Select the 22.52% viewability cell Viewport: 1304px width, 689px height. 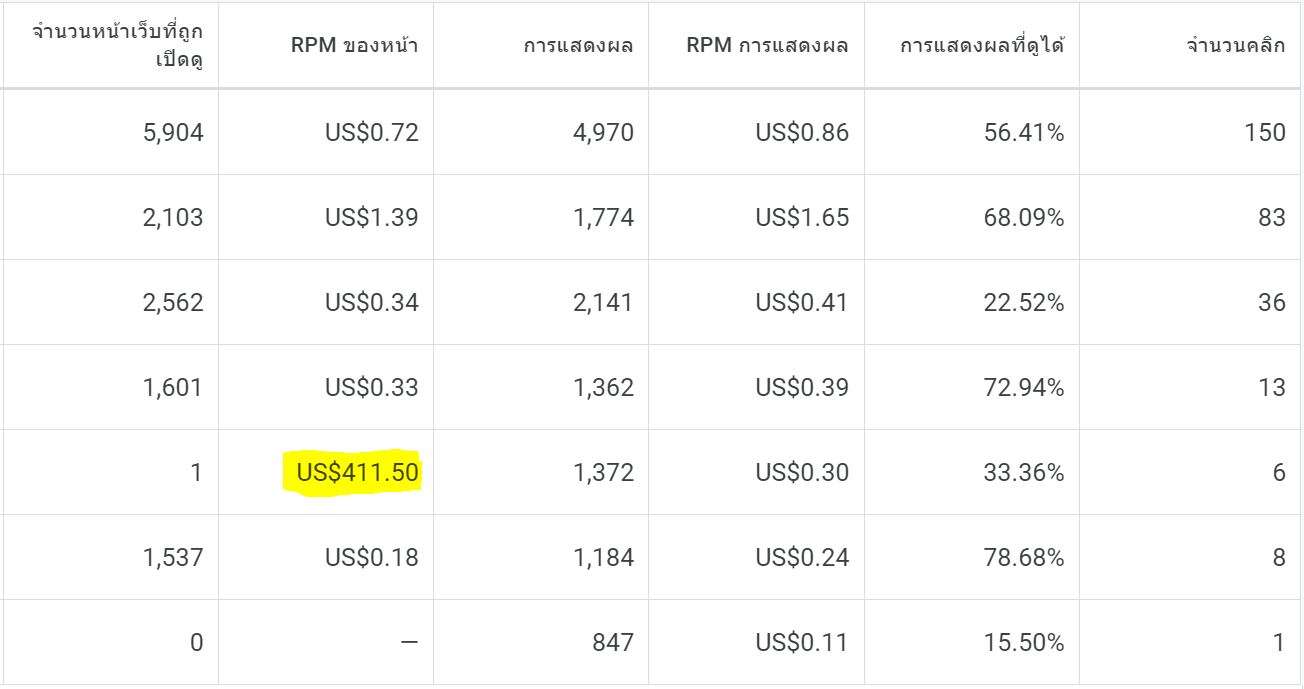point(1024,302)
